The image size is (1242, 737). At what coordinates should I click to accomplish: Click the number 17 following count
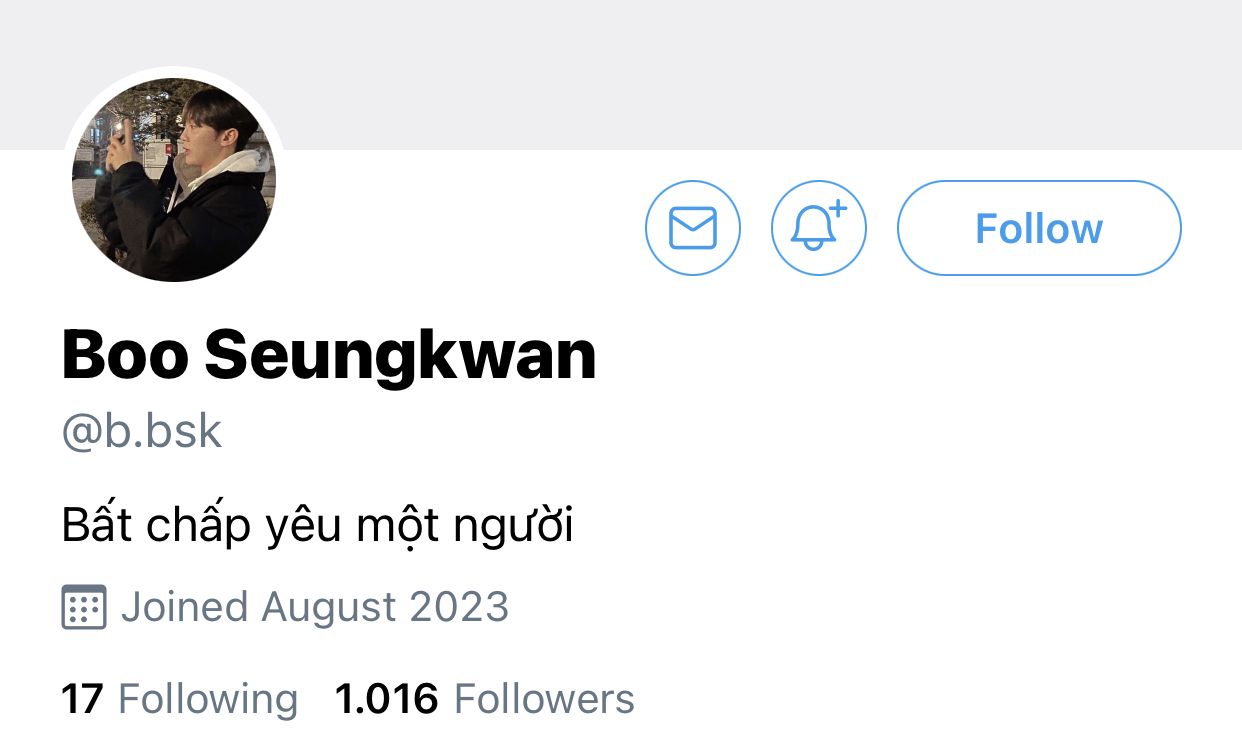[83, 699]
